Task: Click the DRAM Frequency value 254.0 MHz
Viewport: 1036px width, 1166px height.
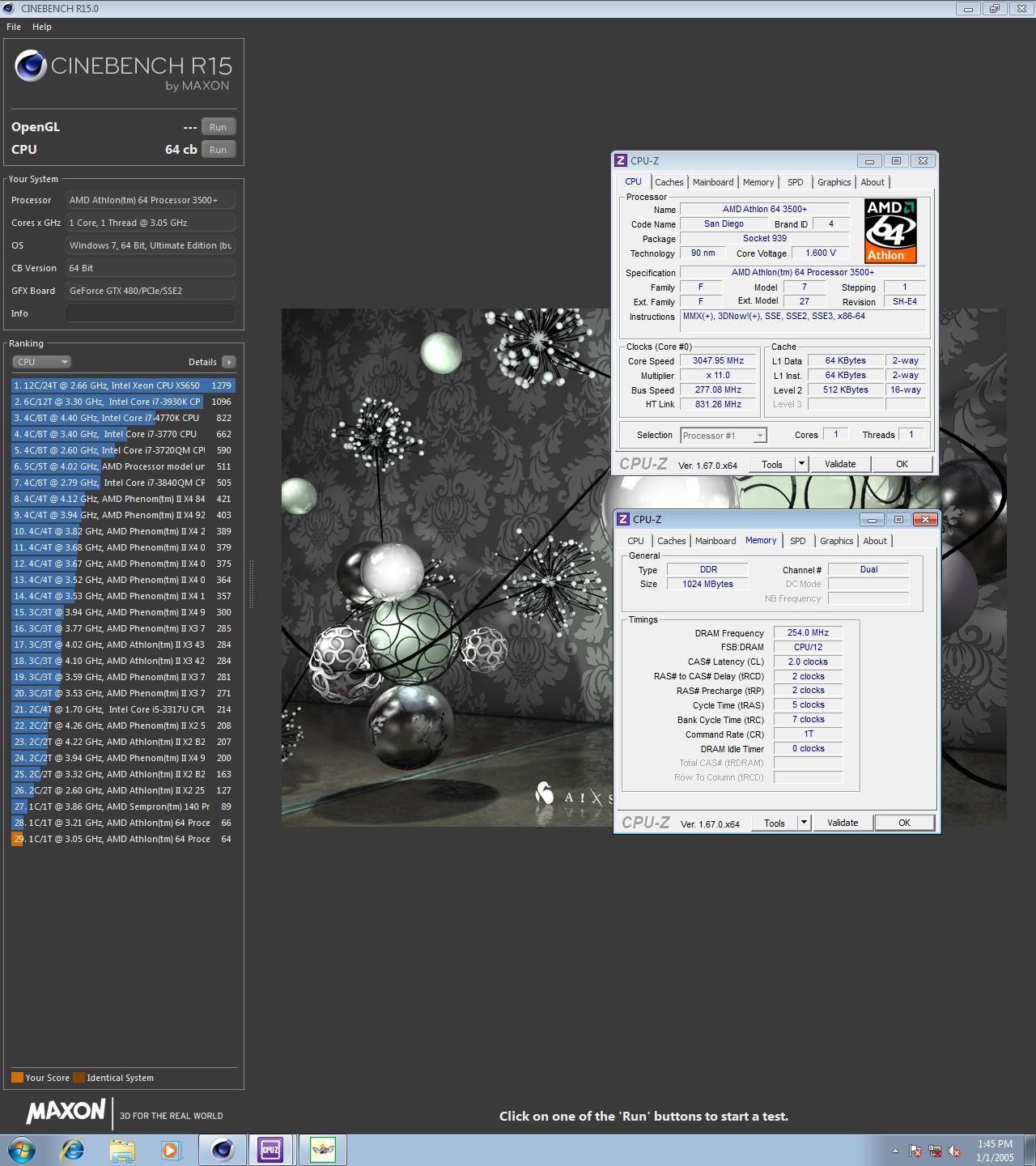Action: pyautogui.click(x=808, y=633)
